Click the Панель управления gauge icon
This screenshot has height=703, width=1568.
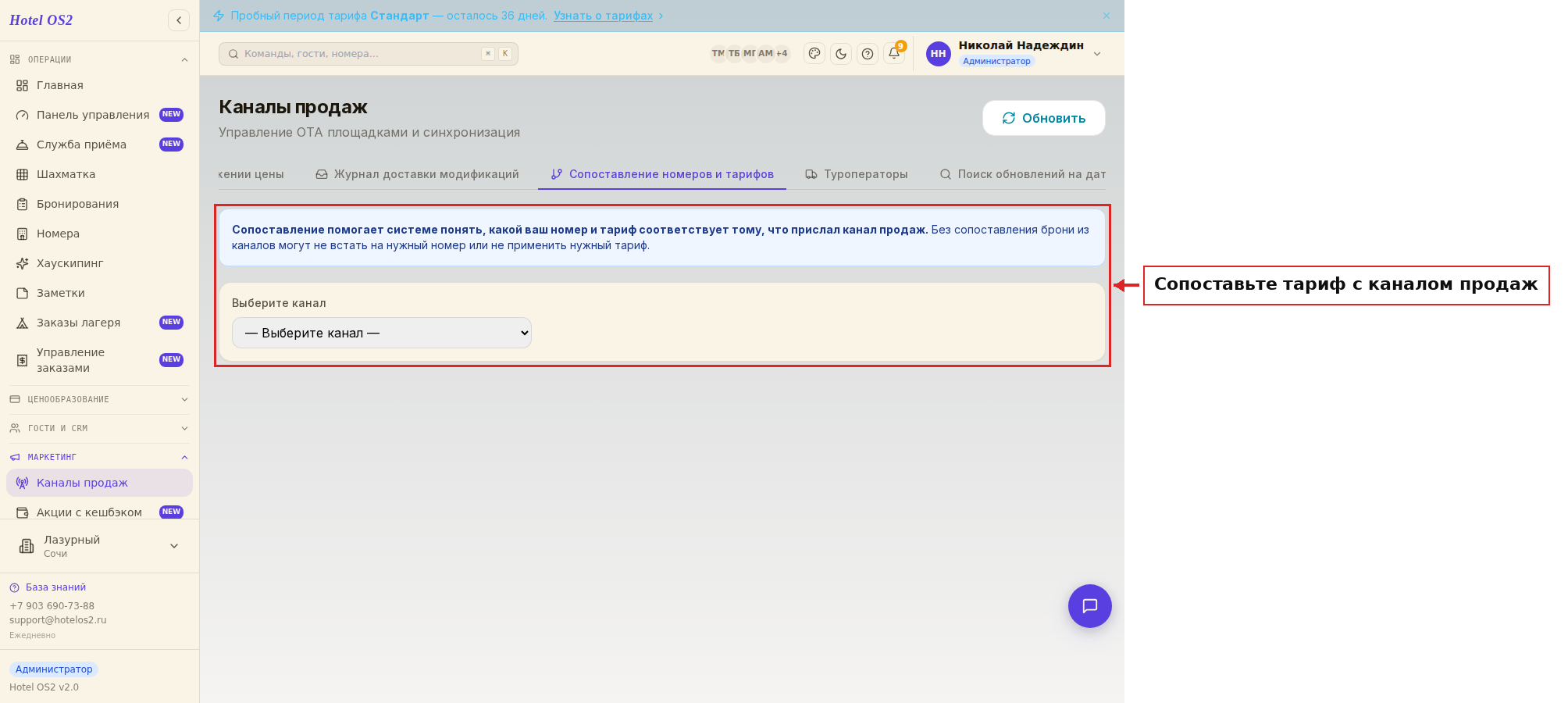click(22, 115)
